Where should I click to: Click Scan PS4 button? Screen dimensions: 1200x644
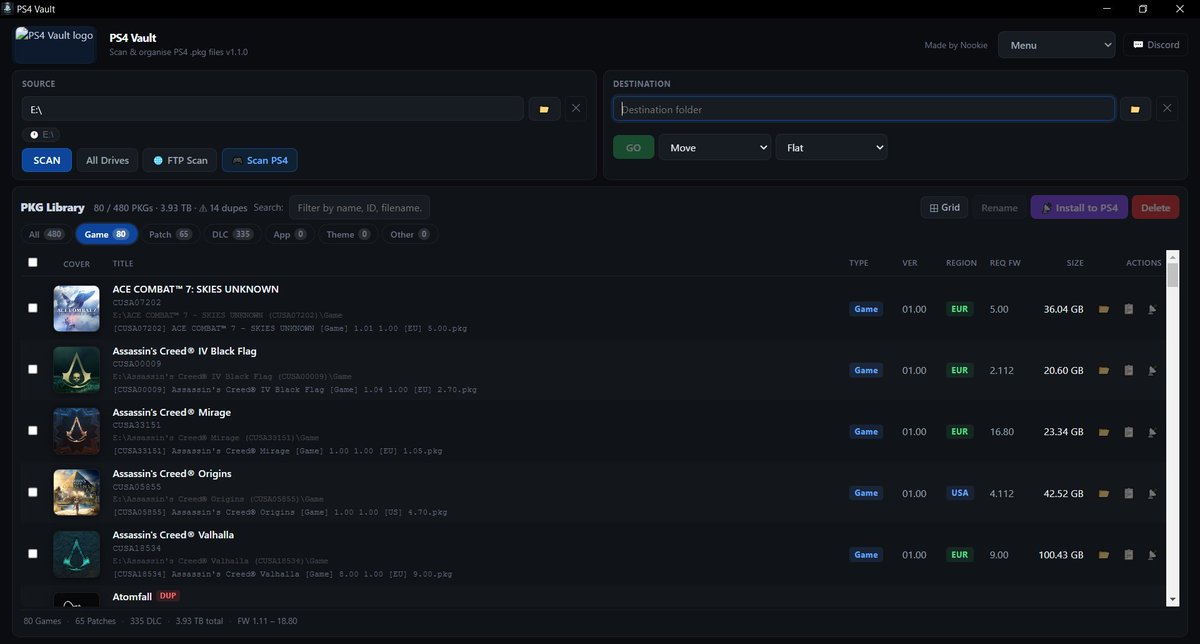(259, 160)
